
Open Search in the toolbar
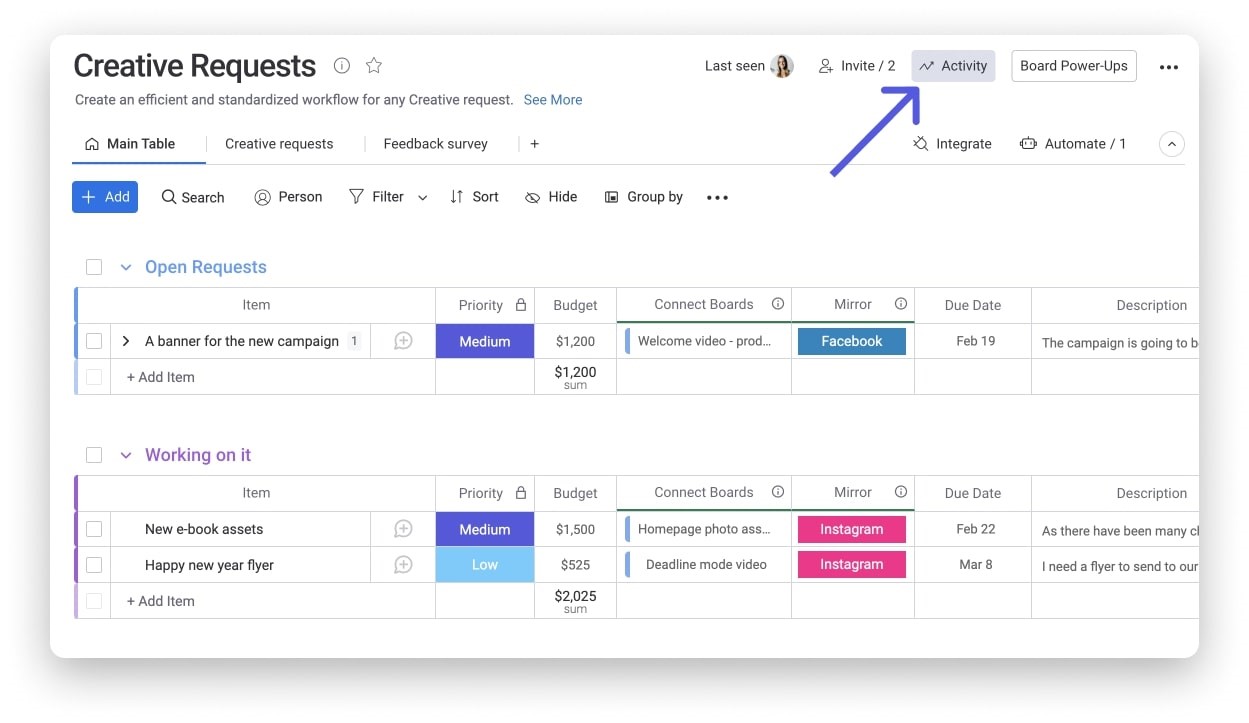pyautogui.click(x=193, y=197)
